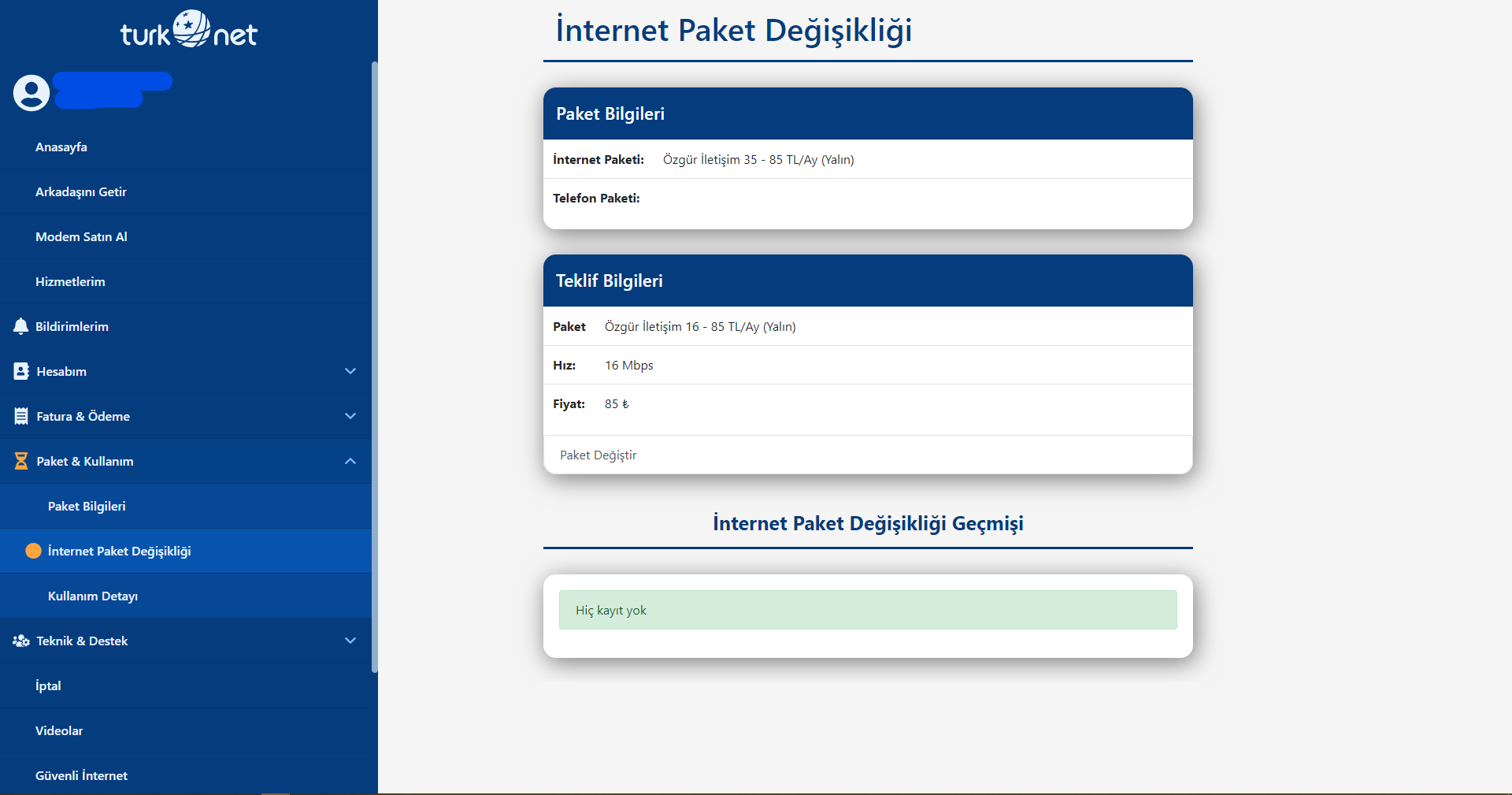
Task: Open Paket Bilgileri submenu item
Action: 87,507
